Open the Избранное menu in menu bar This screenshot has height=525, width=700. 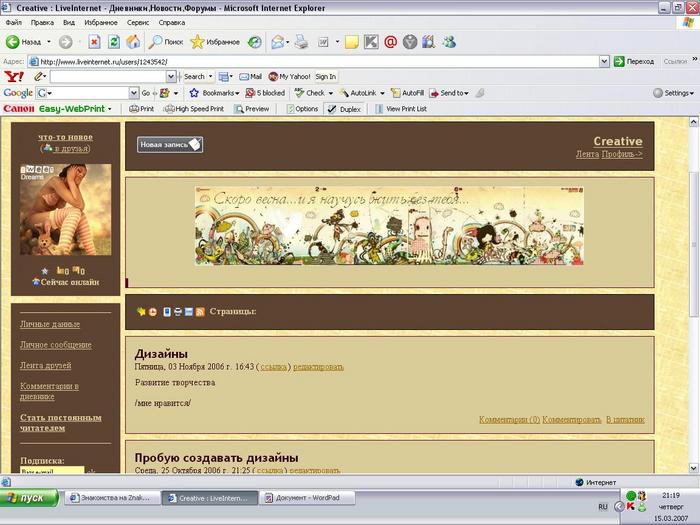click(100, 21)
